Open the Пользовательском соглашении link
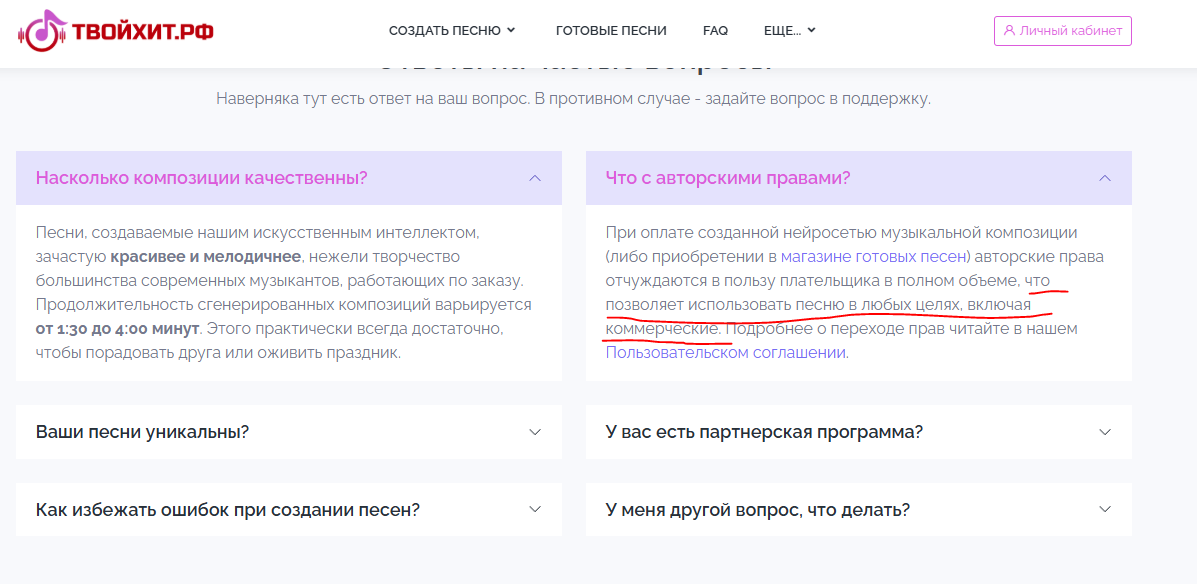The image size is (1197, 587). tap(725, 352)
